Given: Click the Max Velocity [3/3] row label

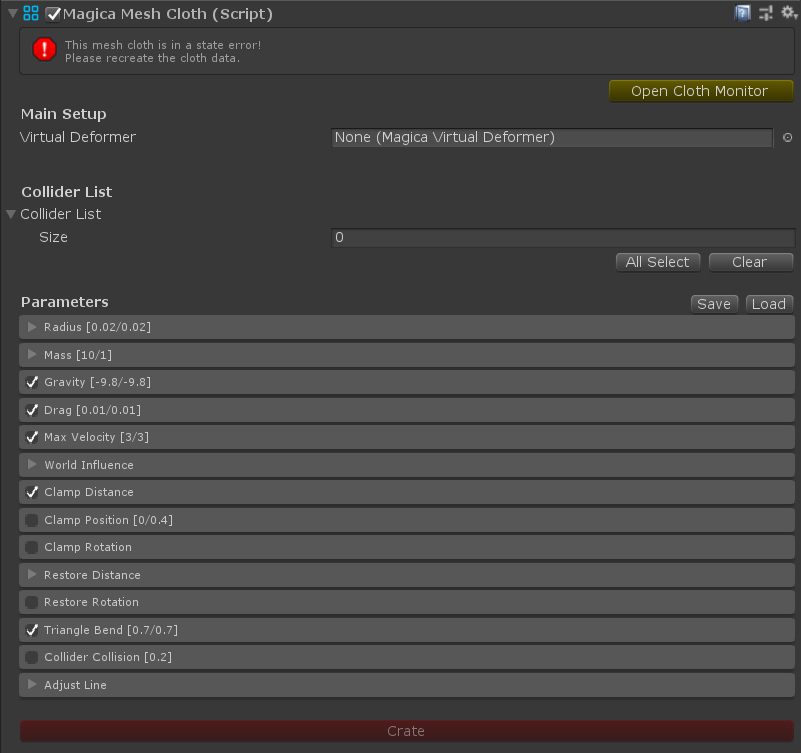Looking at the screenshot, I should click(x=97, y=437).
